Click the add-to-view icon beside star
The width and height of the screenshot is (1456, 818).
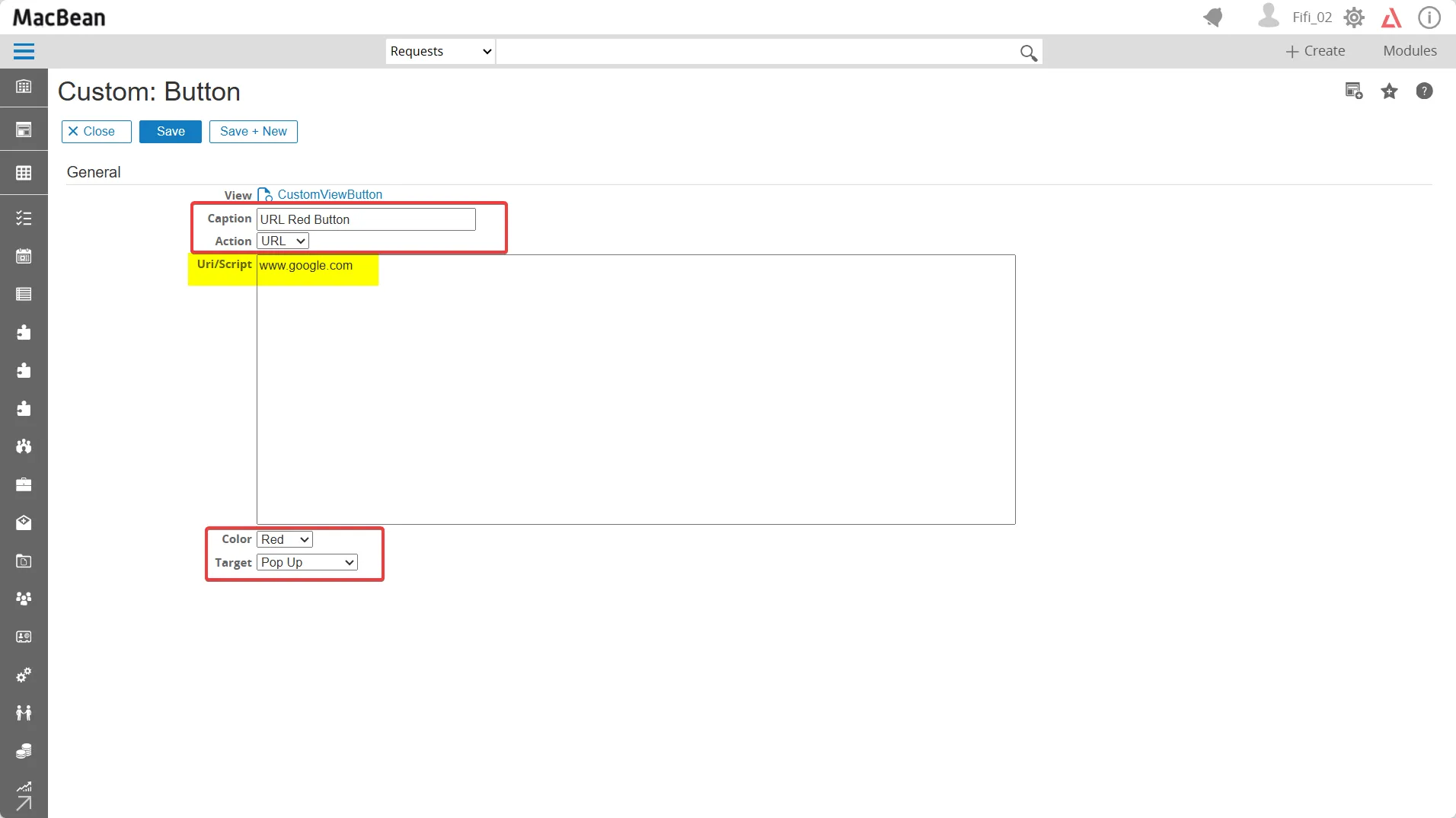point(1353,91)
